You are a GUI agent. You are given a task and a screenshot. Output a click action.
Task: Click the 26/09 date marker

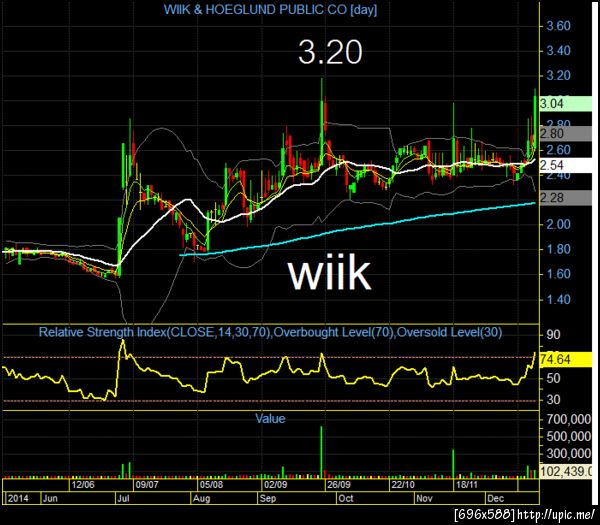339,485
